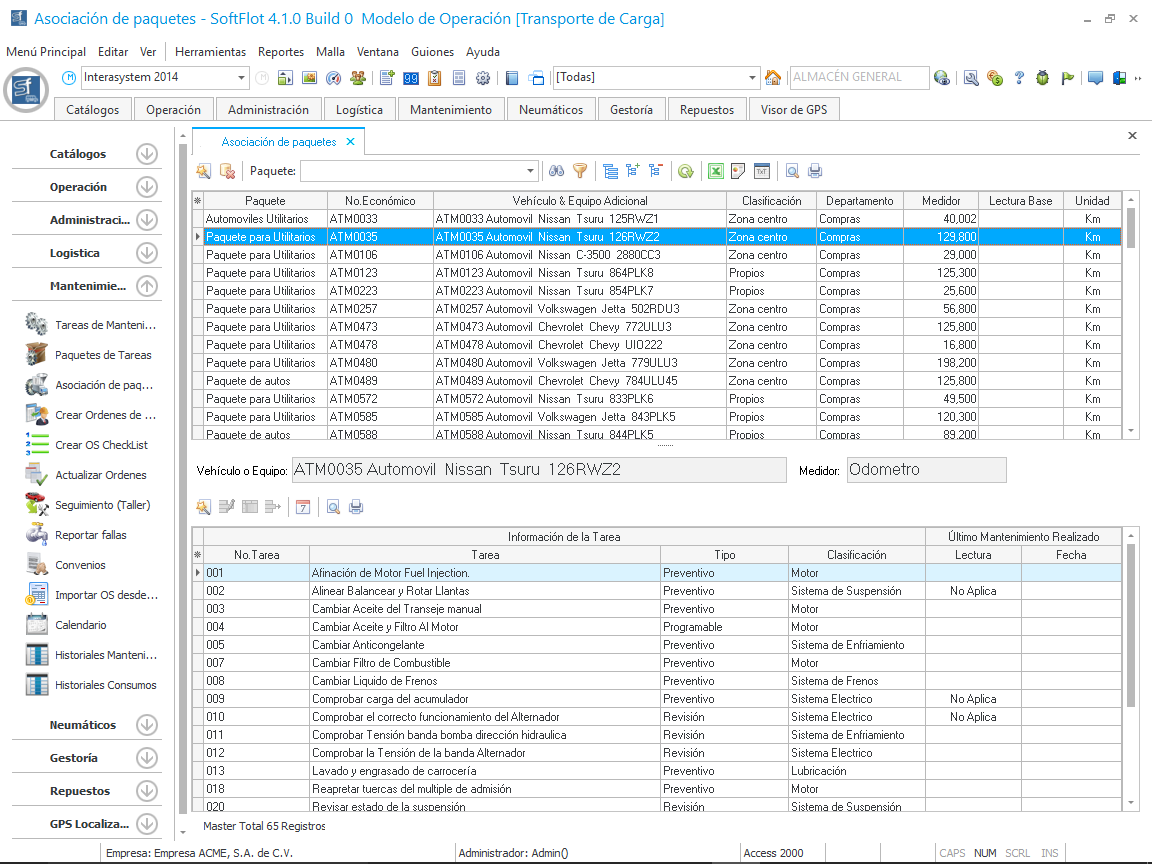Screen dimensions: 1152x864
Task: Click the binoculars search icon
Action: [557, 171]
